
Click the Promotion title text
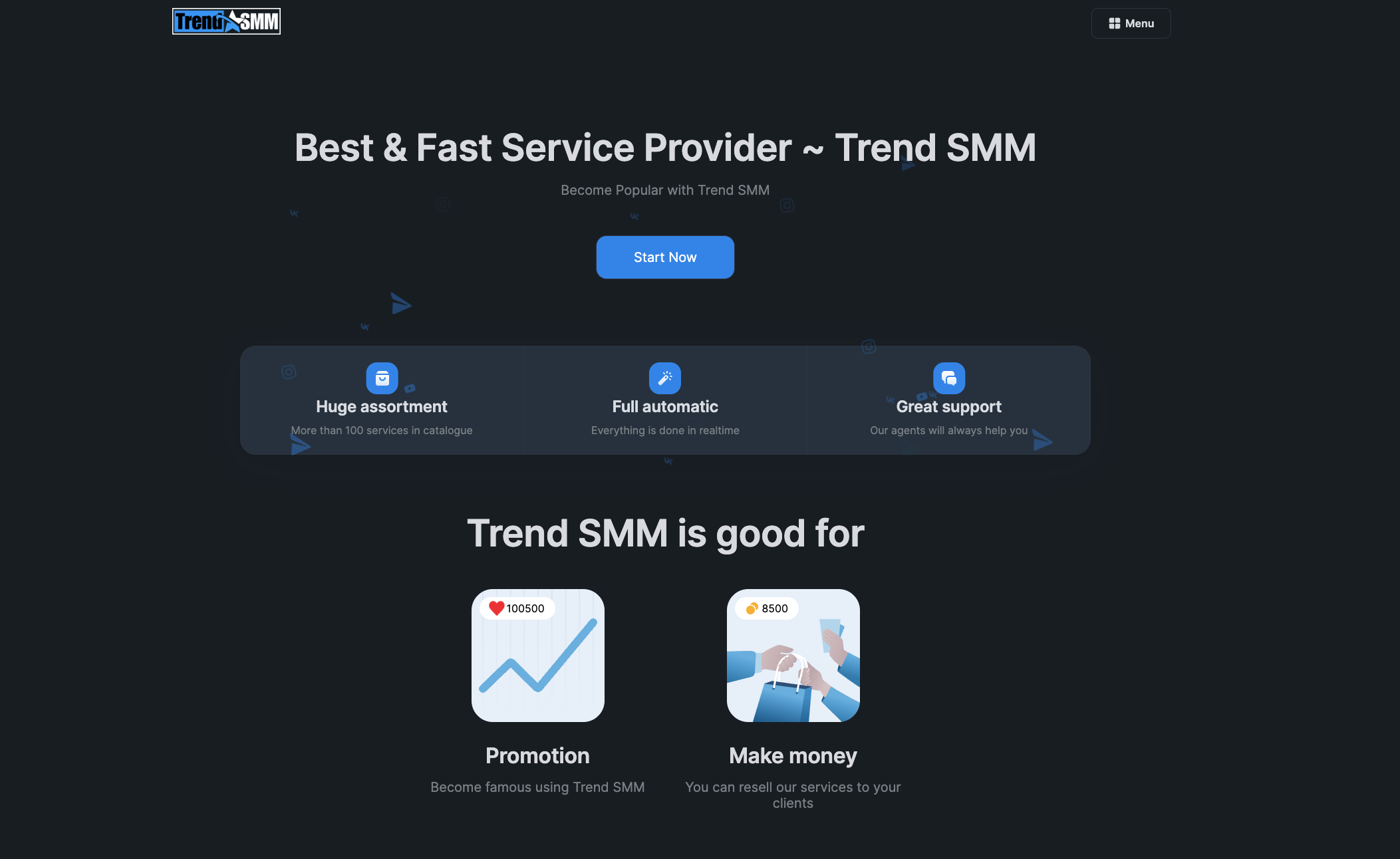click(x=537, y=756)
